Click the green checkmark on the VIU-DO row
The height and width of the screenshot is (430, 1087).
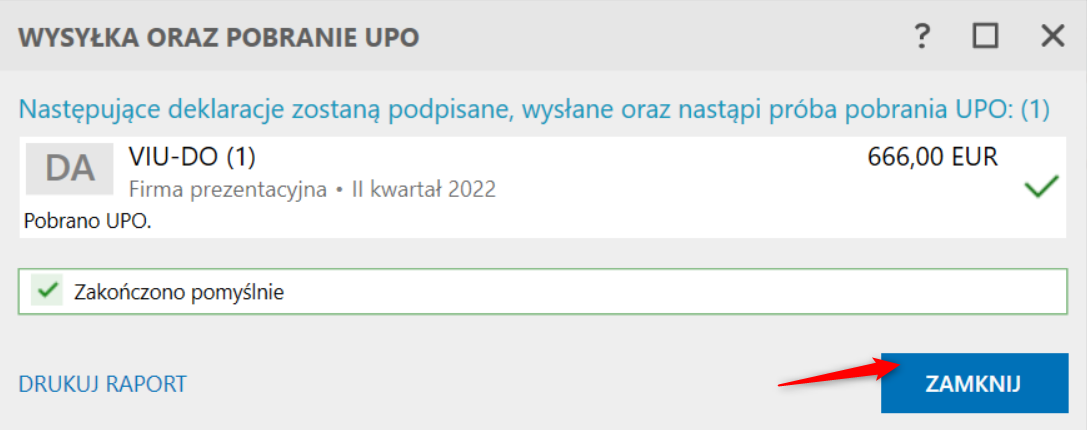[1041, 187]
